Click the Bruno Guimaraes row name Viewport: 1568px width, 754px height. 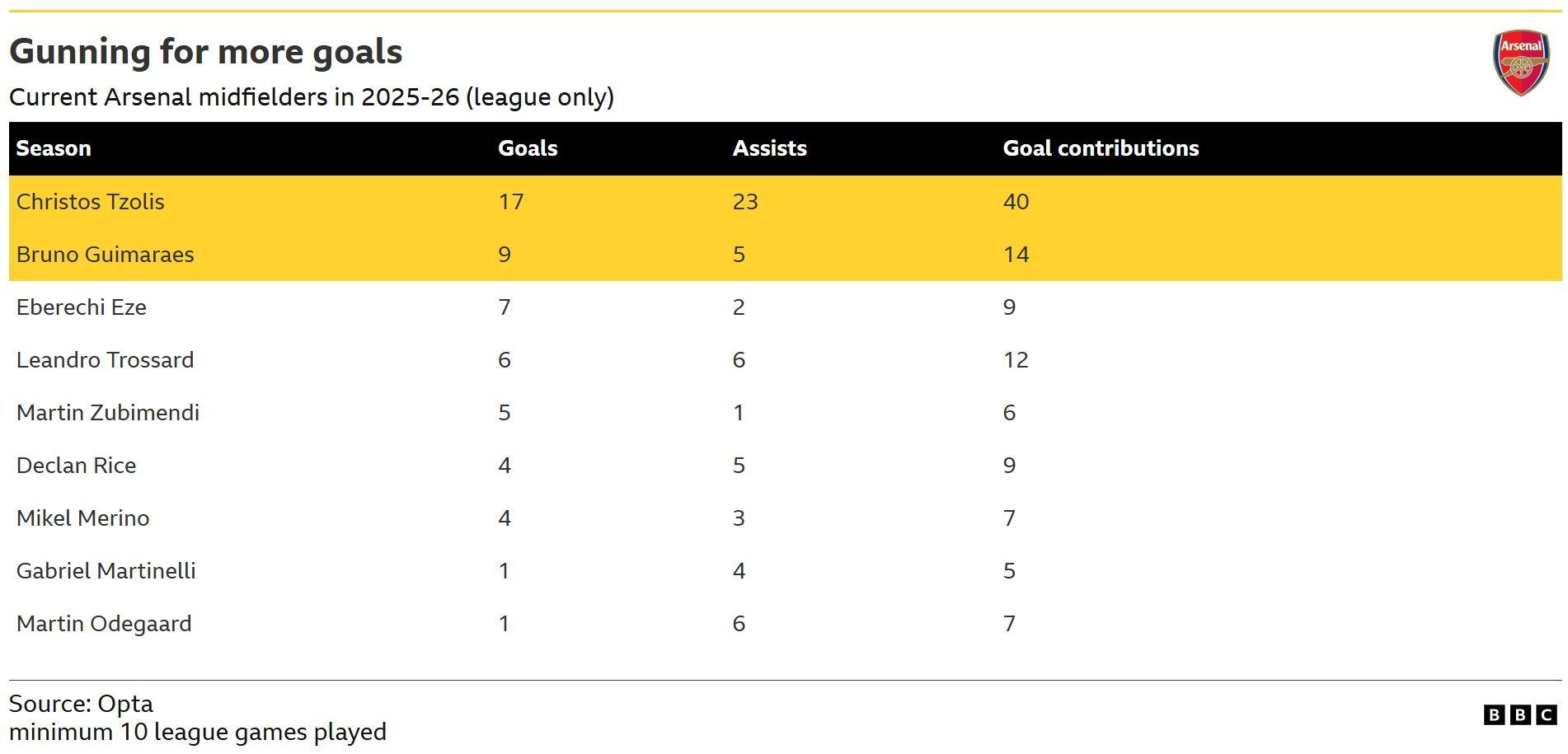(x=106, y=255)
